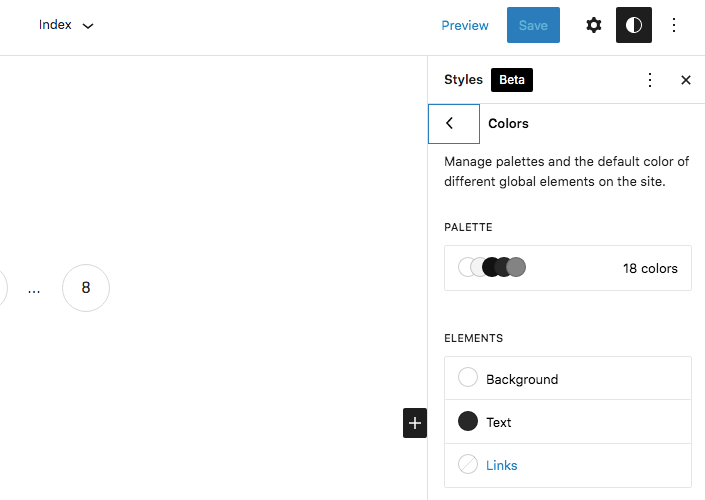The image size is (705, 500).
Task: Go to pagination page 8
Action: click(86, 288)
